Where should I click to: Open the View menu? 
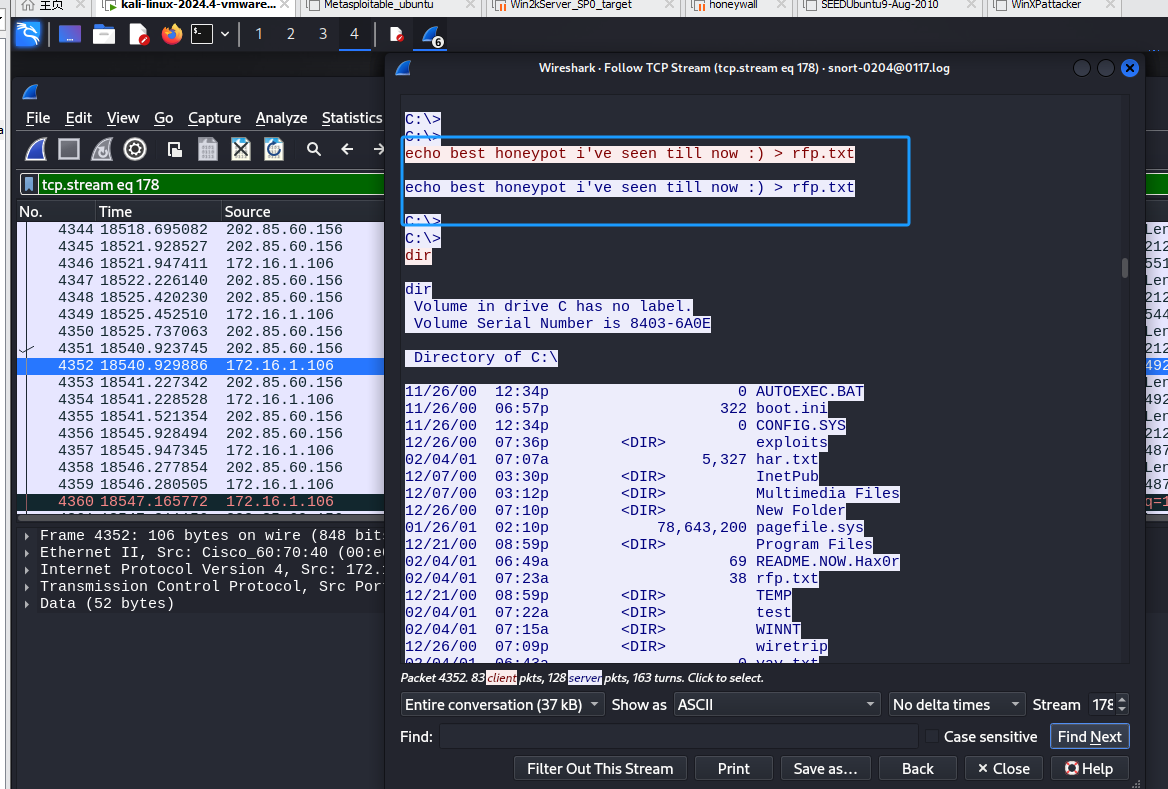[123, 118]
